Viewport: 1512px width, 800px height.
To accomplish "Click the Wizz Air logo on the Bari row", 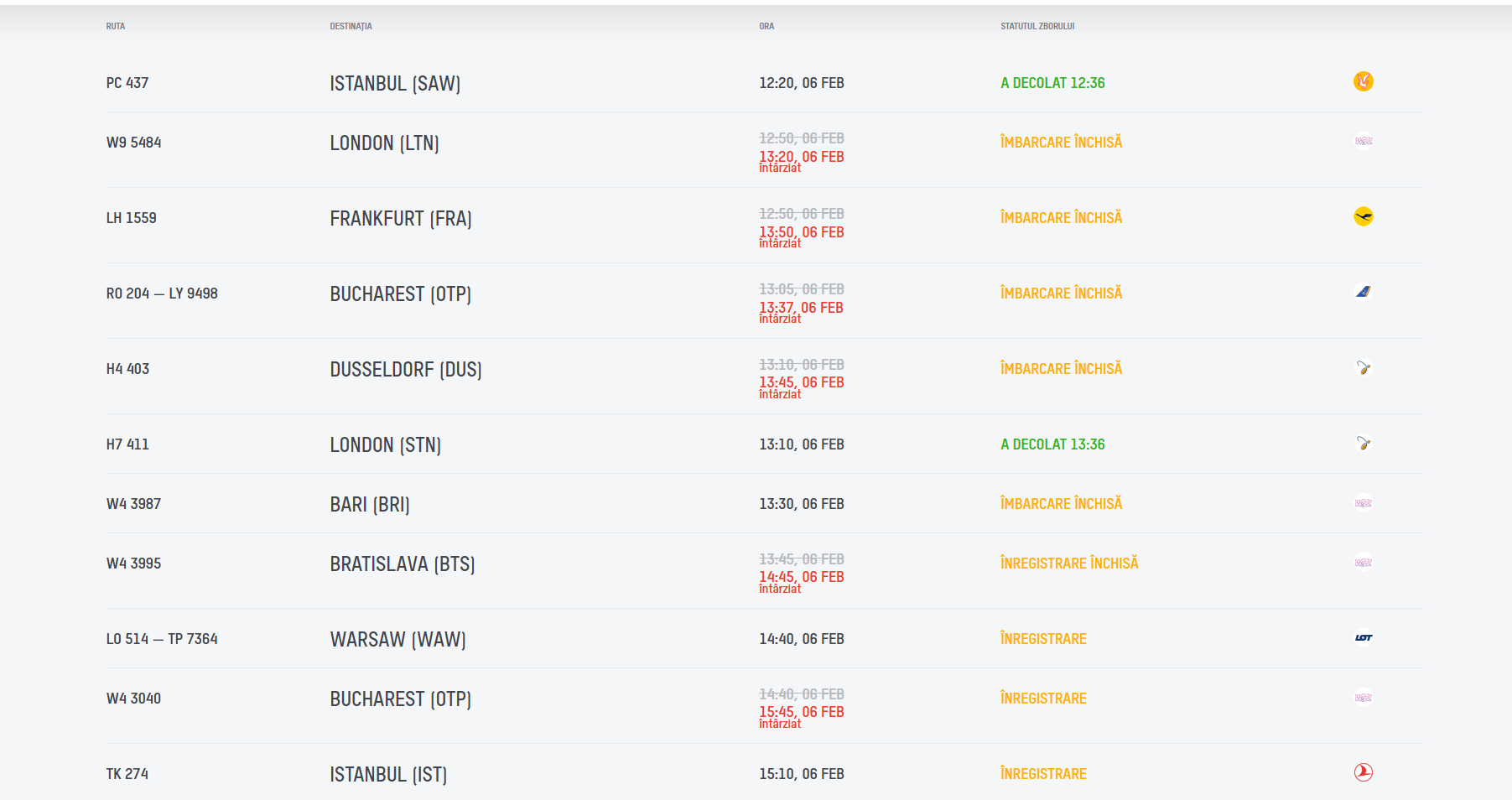I will click(x=1363, y=503).
